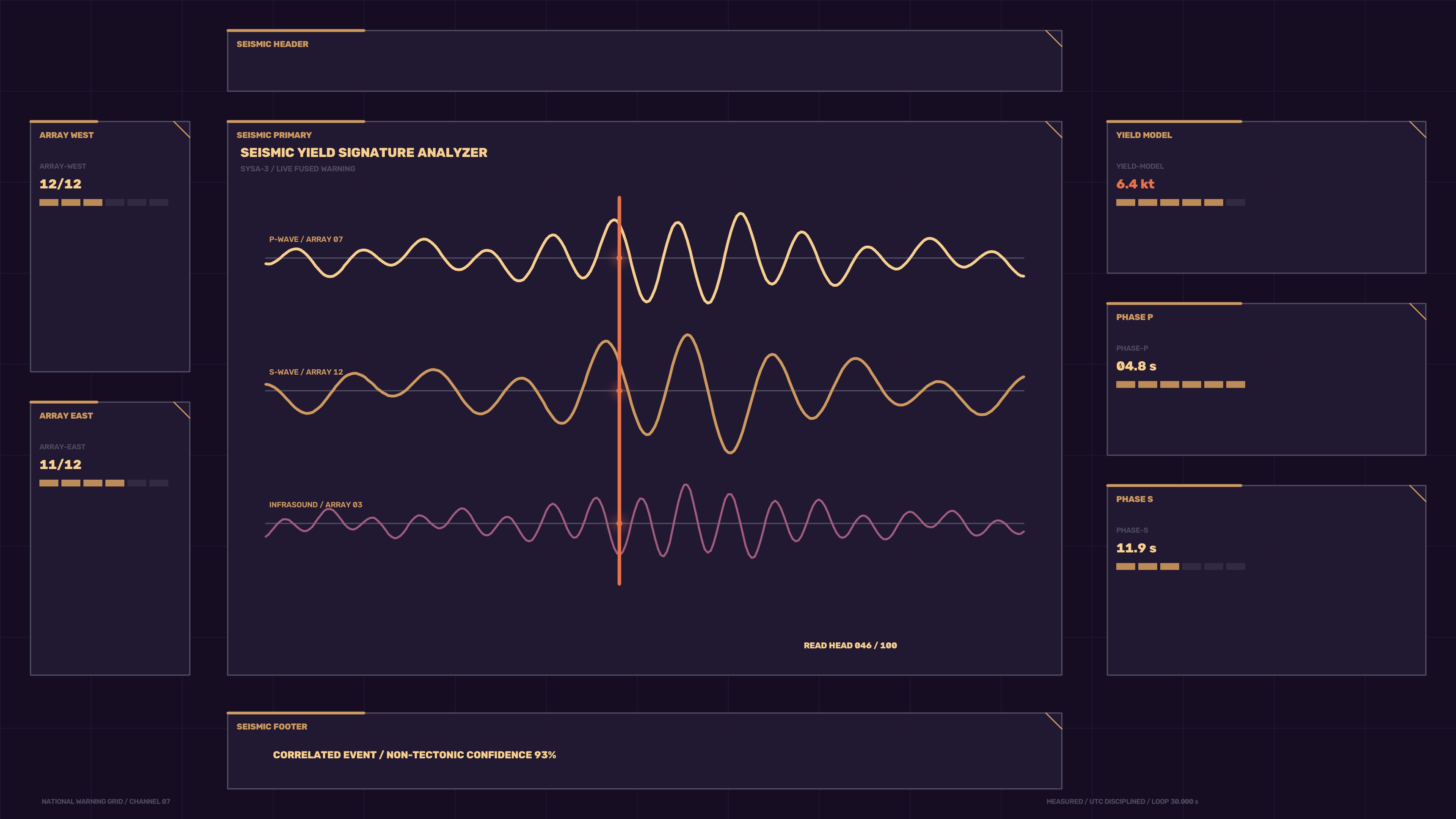Click the corner notch of Array East panel

click(182, 410)
